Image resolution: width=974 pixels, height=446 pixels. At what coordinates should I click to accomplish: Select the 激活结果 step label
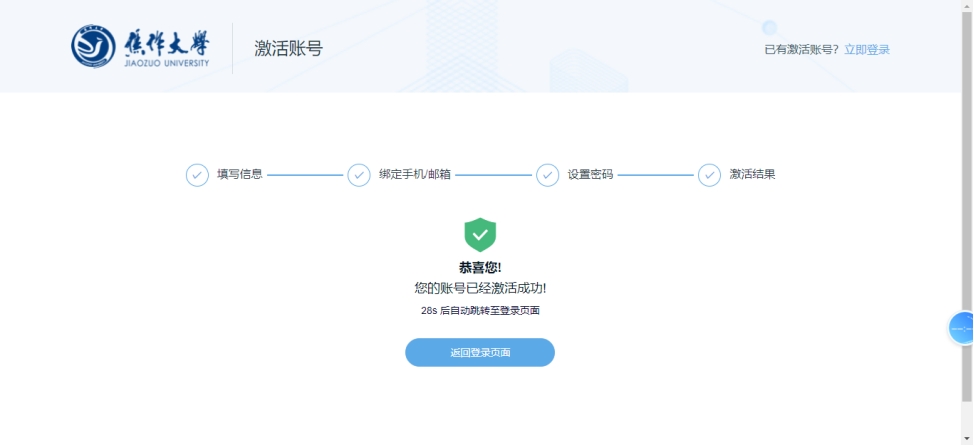click(x=752, y=175)
